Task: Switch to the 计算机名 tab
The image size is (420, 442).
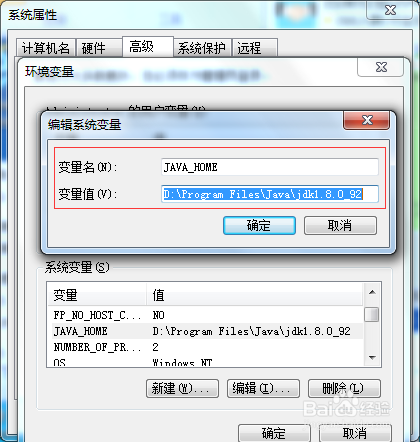Action: 46,48
